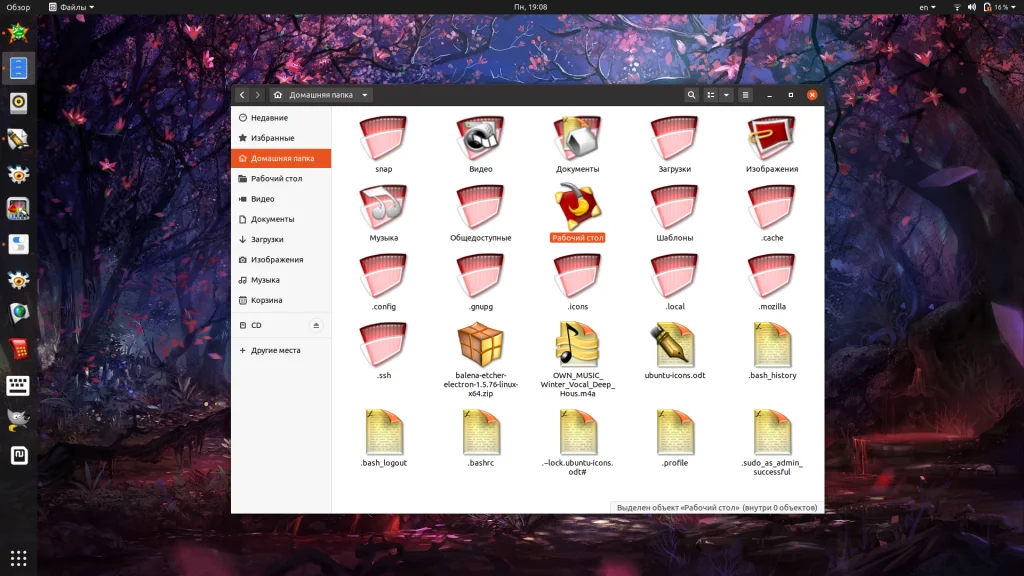Open Корзина in the sidebar
The height and width of the screenshot is (576, 1024).
click(266, 300)
